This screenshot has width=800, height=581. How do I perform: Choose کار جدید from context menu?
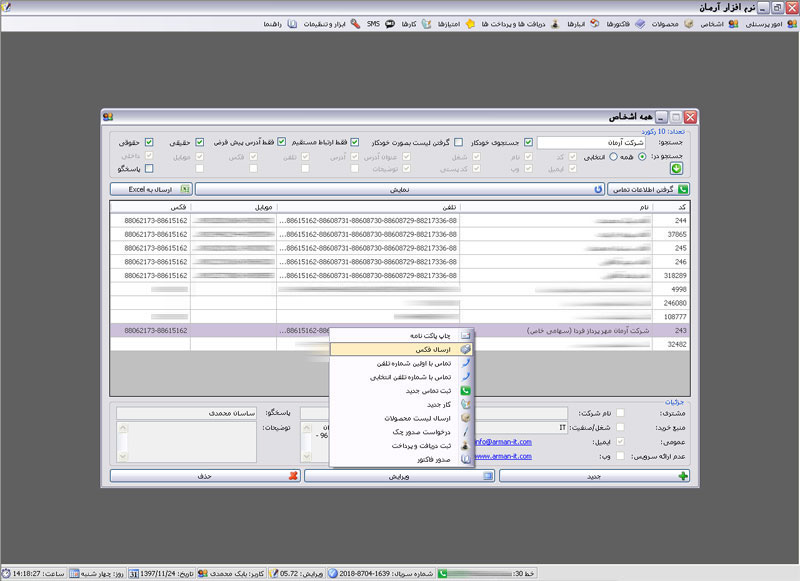401,405
